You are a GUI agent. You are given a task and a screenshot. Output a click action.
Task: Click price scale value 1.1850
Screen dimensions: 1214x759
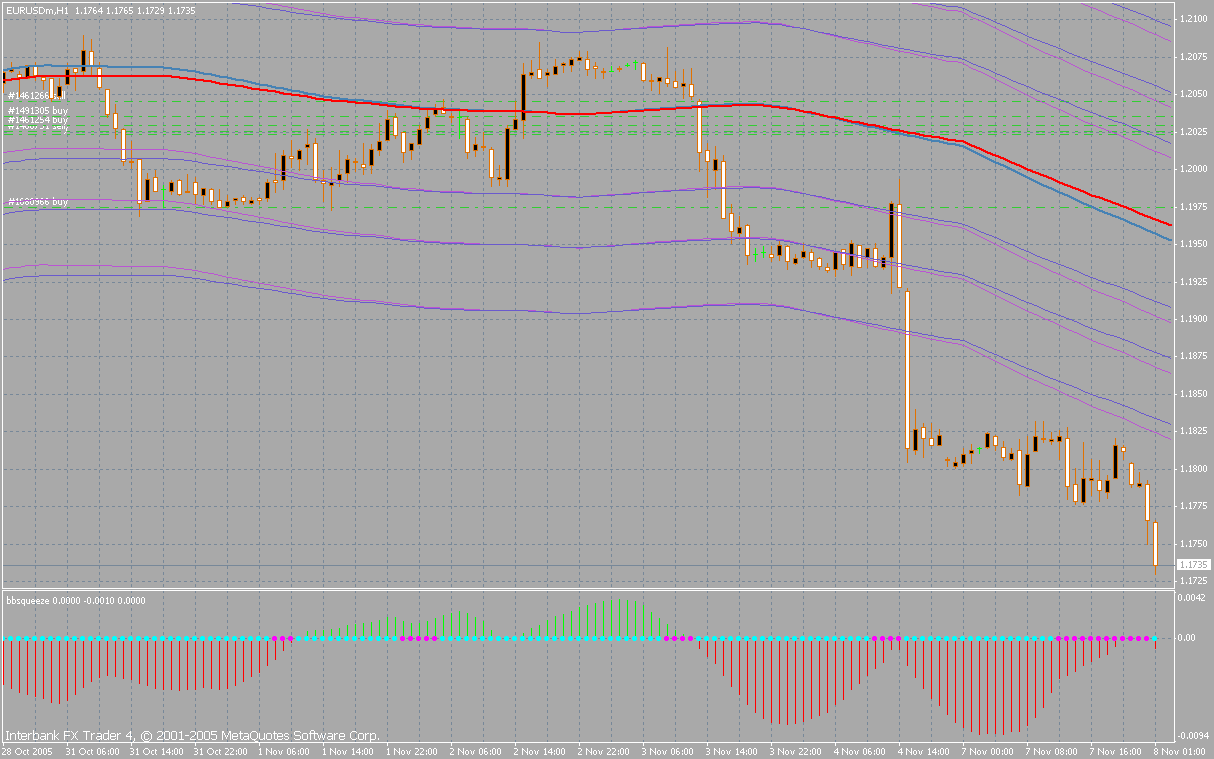[x=1194, y=394]
